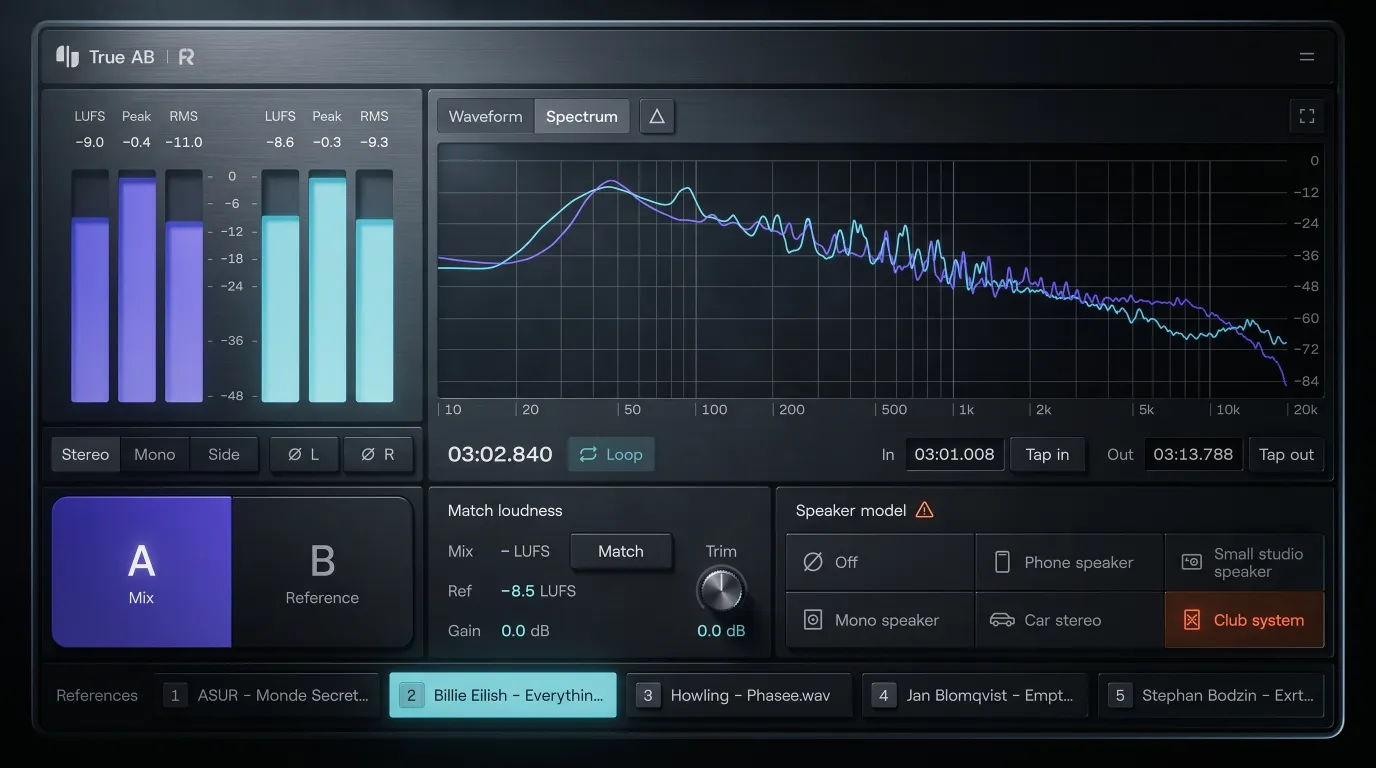Screen dimensions: 1376x768
Task: Select reference 5 Stephan Bodzin track
Action: 1211,695
